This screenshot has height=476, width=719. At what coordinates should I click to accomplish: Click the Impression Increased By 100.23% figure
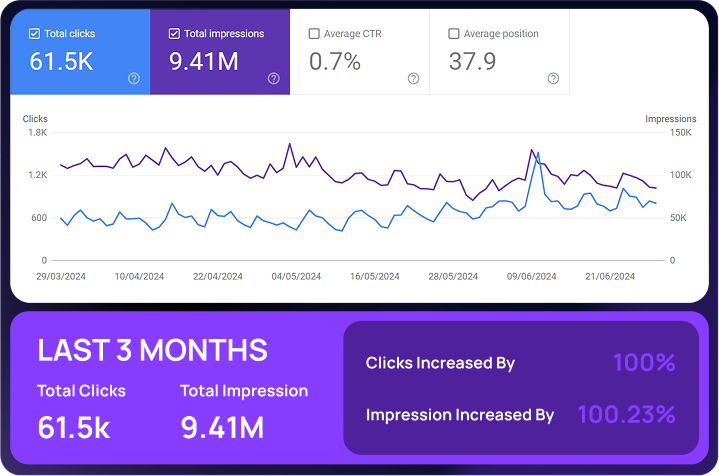pos(626,414)
